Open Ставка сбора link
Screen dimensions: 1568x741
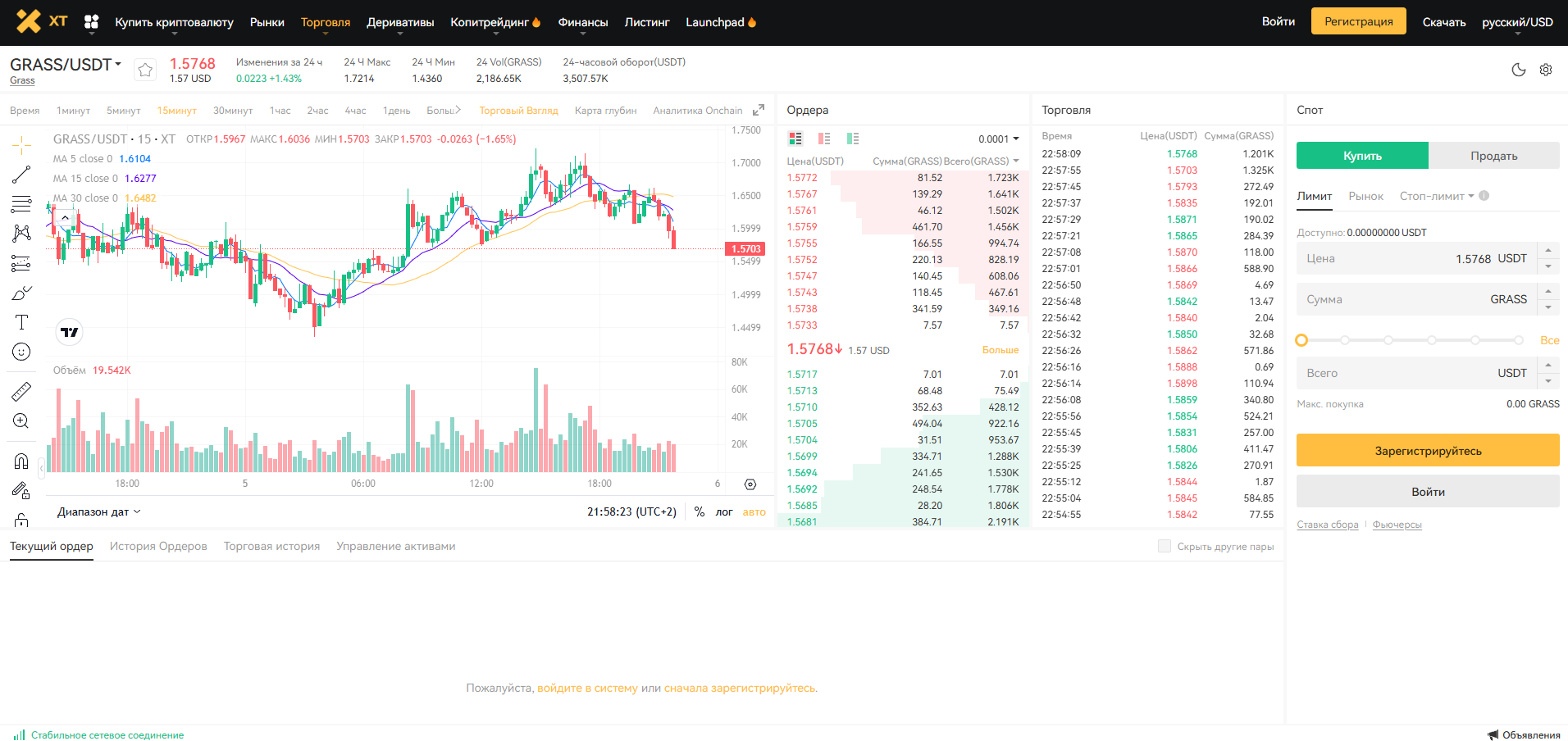click(1327, 525)
